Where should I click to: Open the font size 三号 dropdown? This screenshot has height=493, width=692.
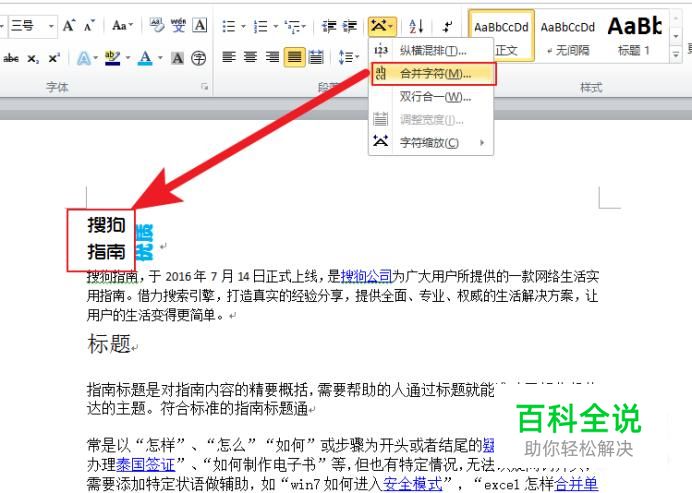pos(51,26)
